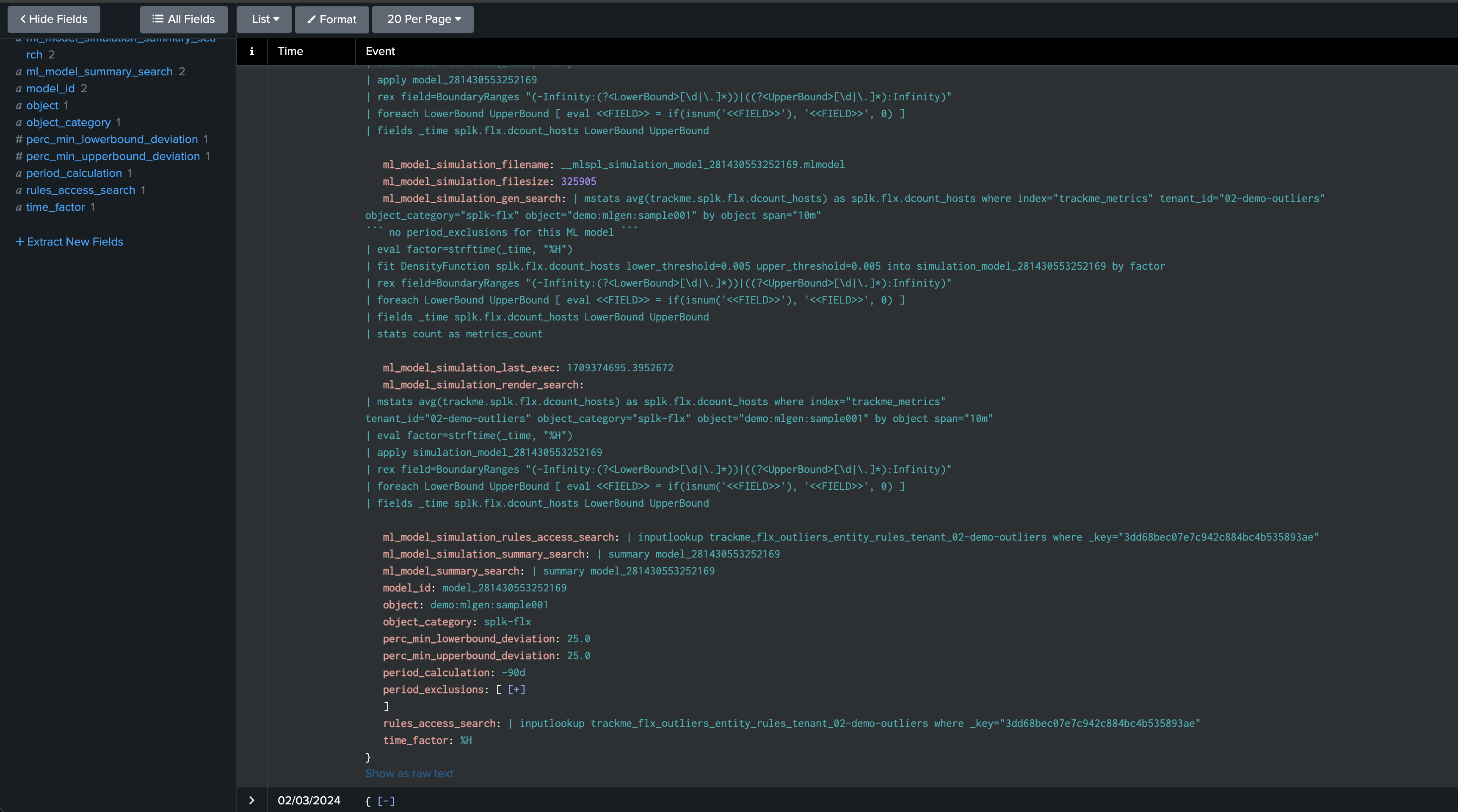Click the model_id value model_281430553252169

(x=504, y=588)
